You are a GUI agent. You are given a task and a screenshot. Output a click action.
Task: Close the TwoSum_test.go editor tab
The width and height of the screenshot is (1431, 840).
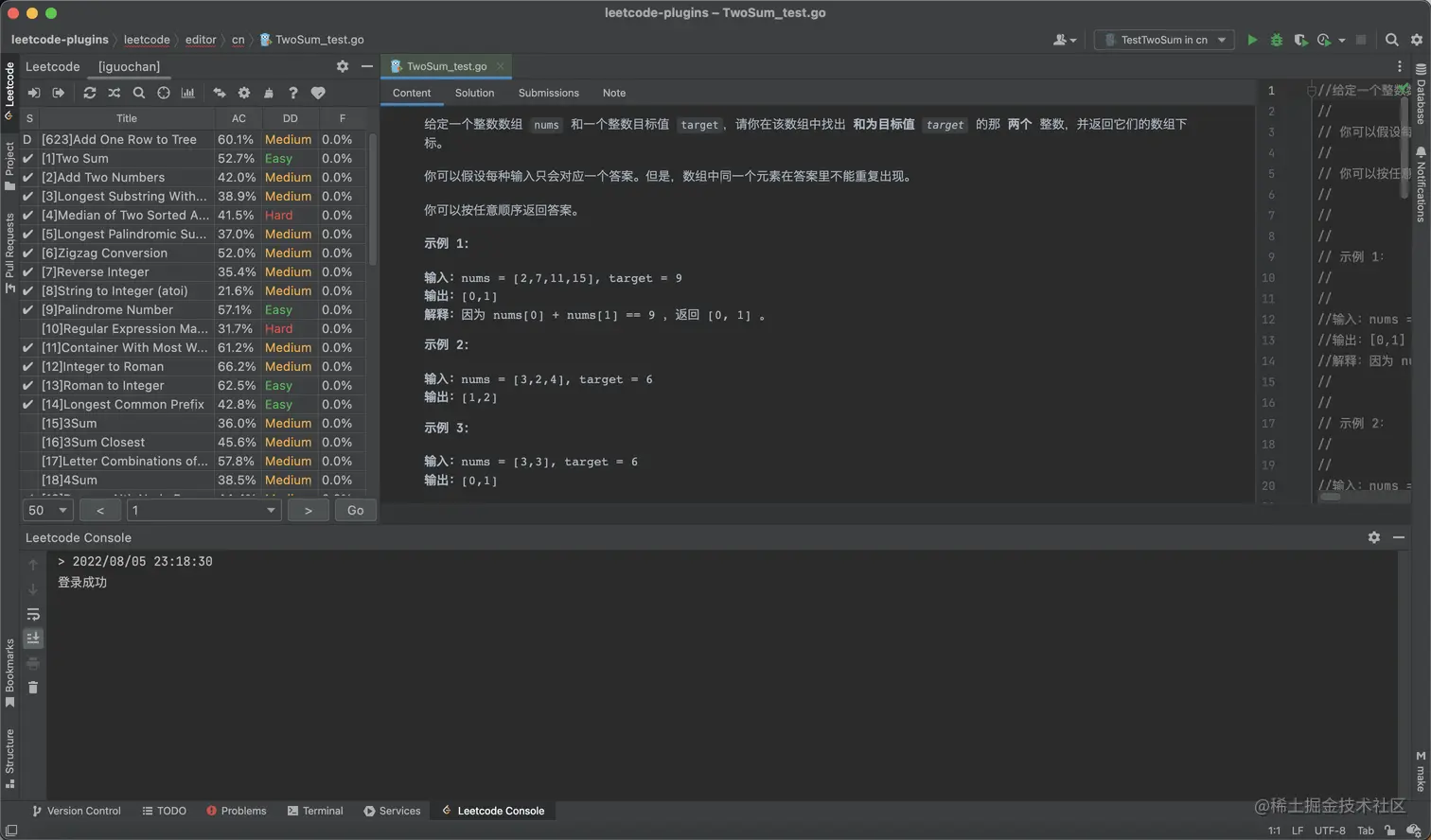tap(501, 66)
